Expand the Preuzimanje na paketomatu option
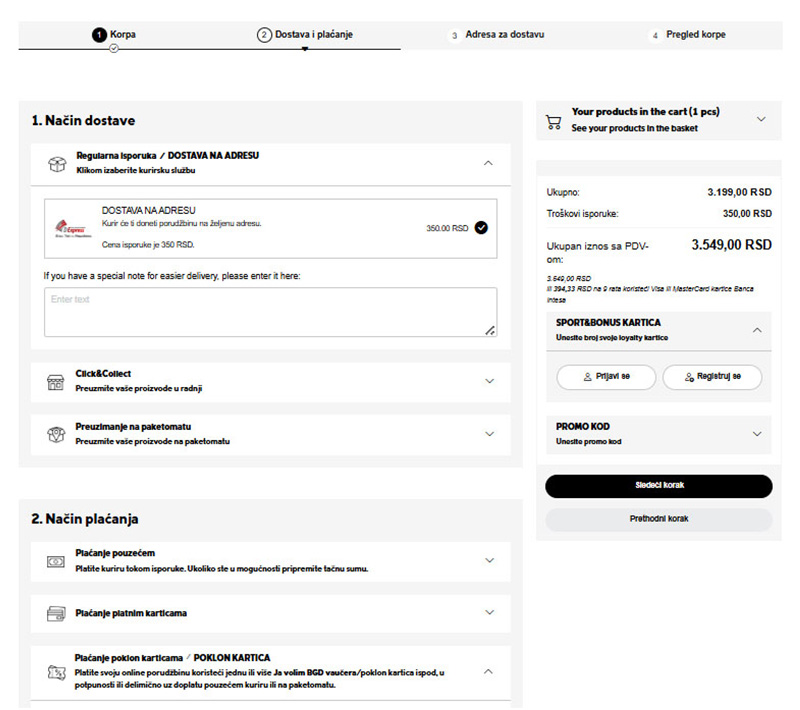800x710 pixels. click(x=488, y=434)
